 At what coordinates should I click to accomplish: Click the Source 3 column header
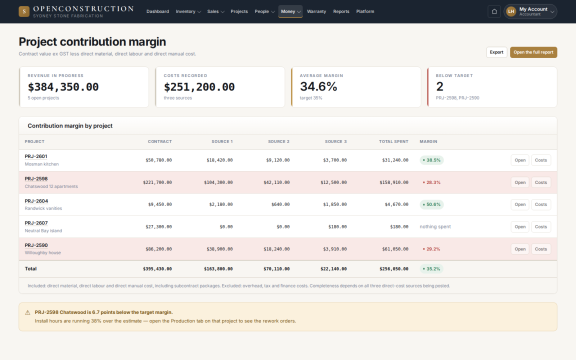[x=336, y=141]
